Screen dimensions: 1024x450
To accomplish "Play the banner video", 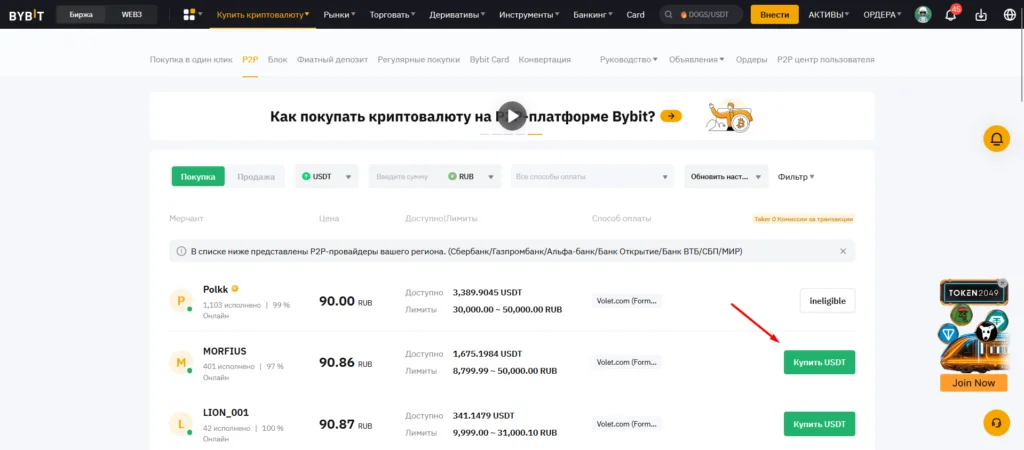I will coord(513,116).
